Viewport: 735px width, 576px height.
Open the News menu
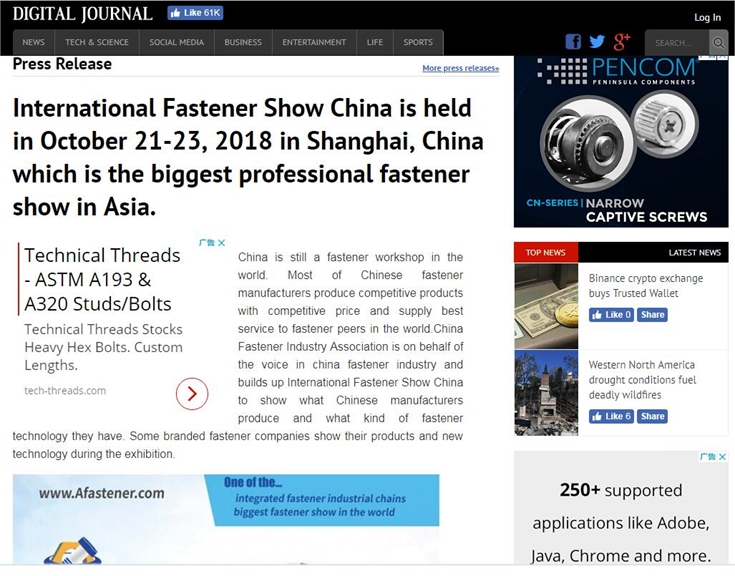click(34, 42)
